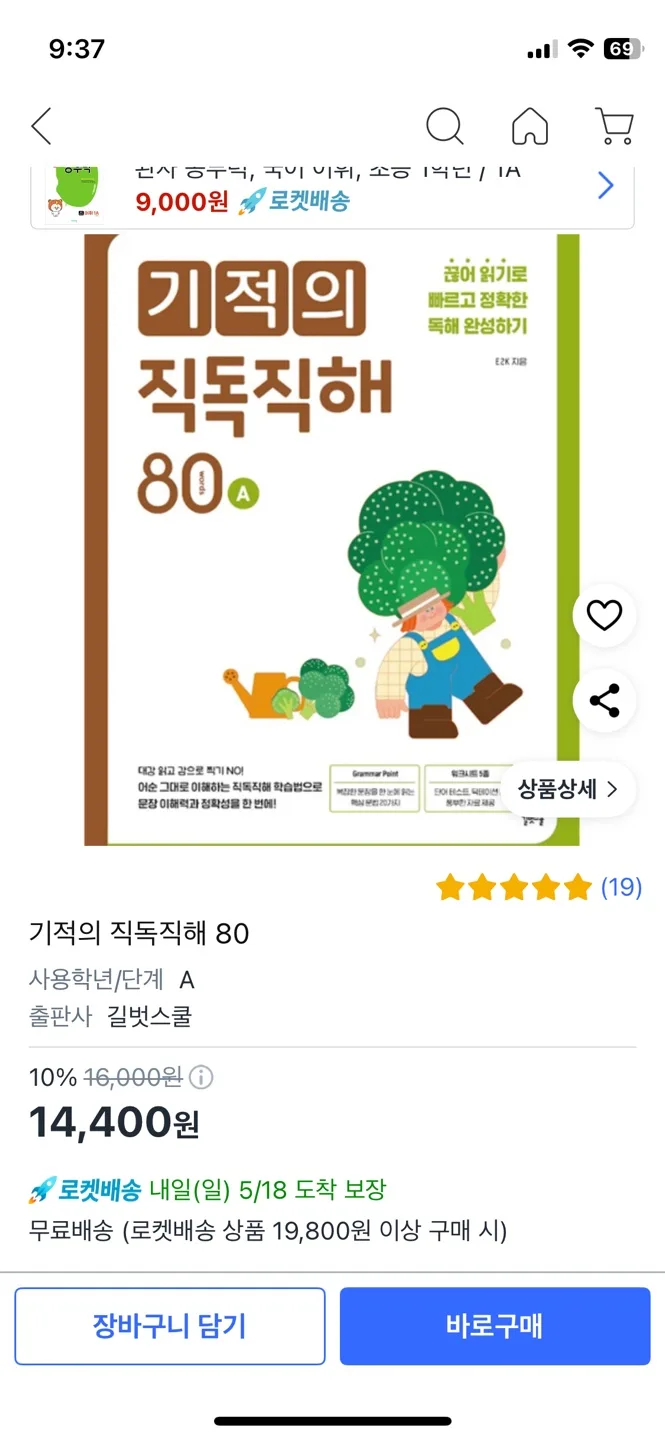665x1440 pixels.
Task: Tap the five-star rating
Action: coord(514,886)
